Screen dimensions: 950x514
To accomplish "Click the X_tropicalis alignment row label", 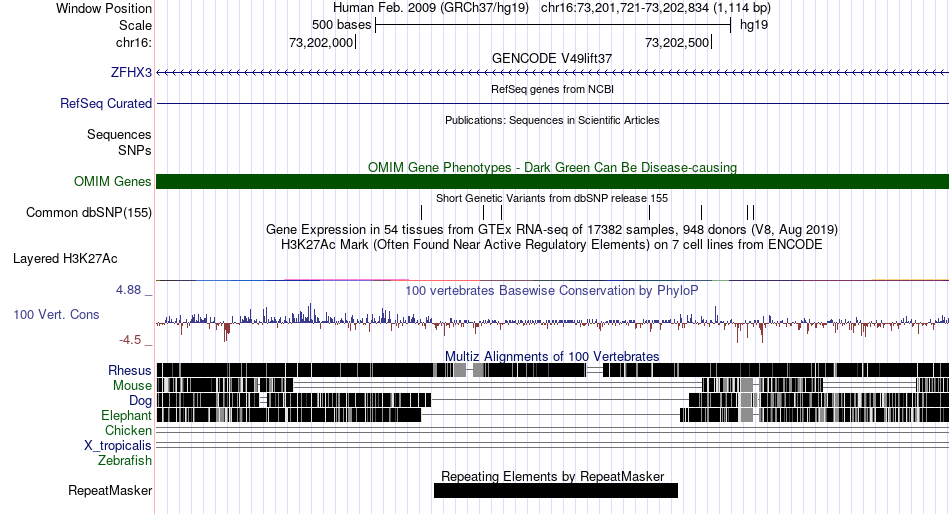I will (118, 446).
